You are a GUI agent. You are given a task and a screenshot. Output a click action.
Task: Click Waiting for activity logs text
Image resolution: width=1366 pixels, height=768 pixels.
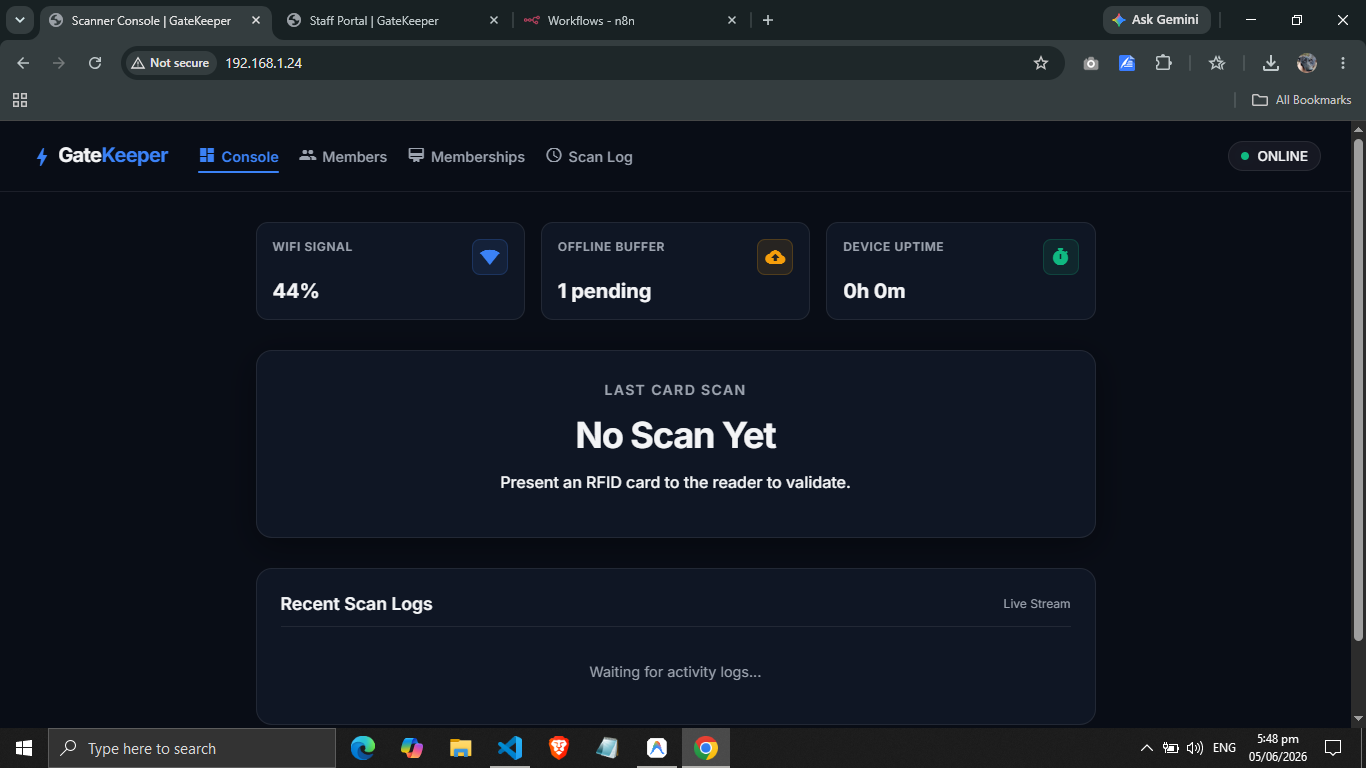click(x=675, y=672)
